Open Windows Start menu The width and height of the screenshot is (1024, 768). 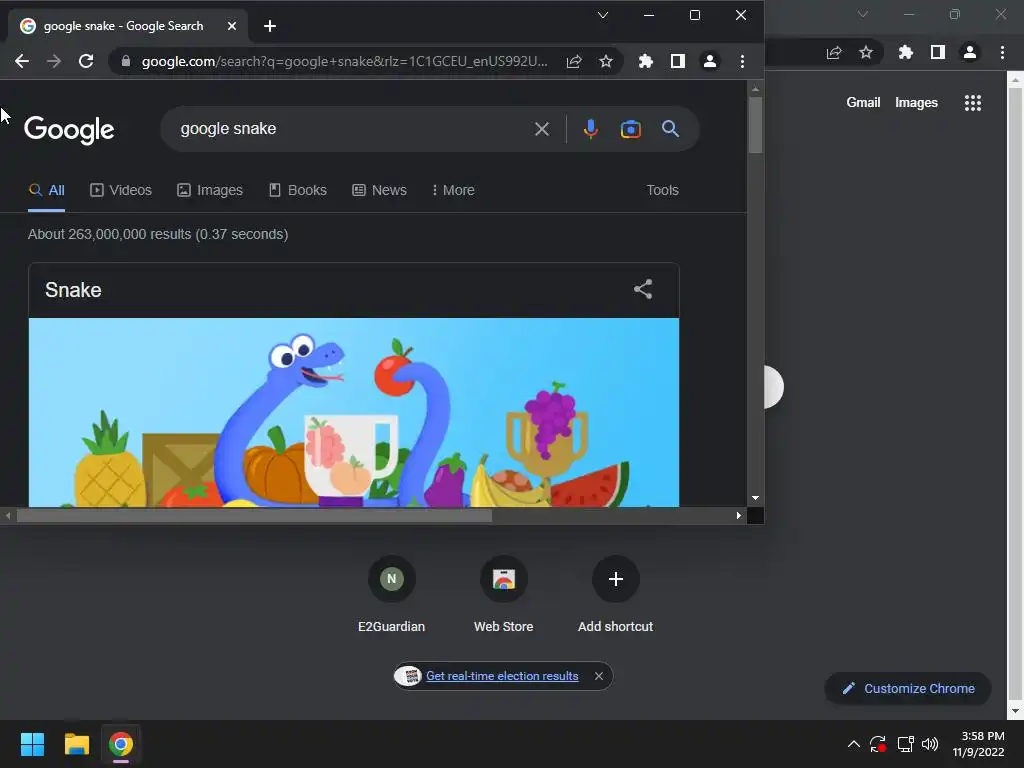point(32,744)
